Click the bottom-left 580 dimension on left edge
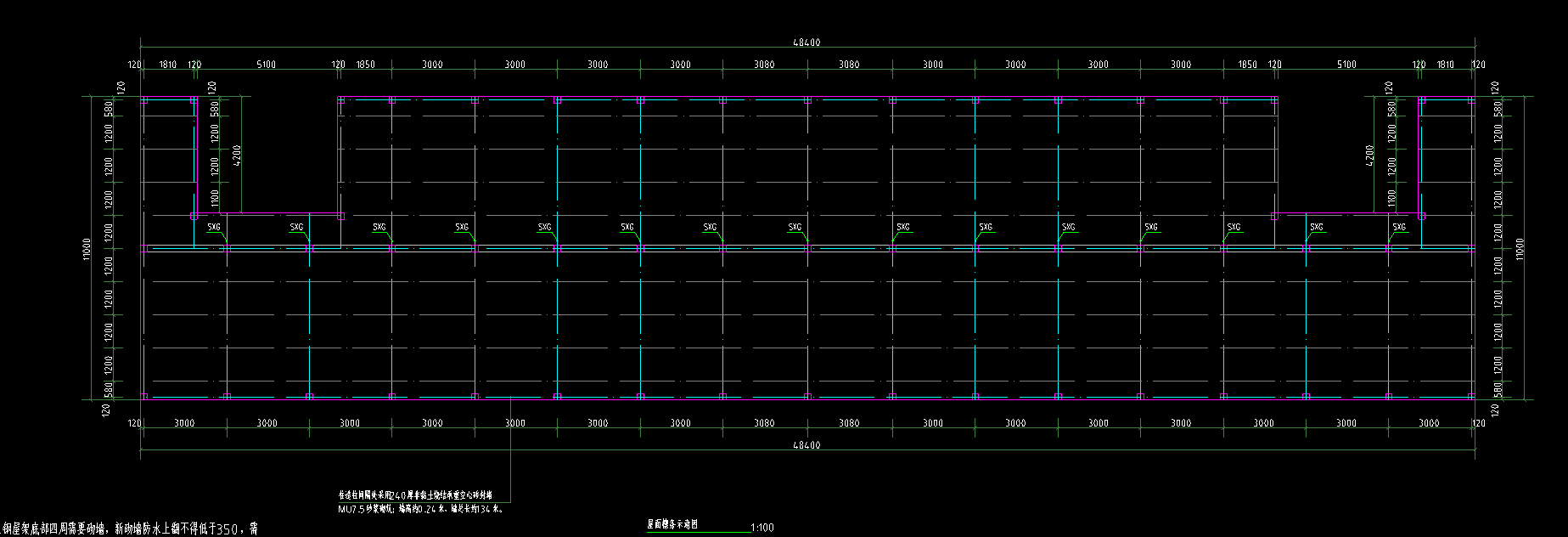The image size is (1568, 537). point(108,389)
